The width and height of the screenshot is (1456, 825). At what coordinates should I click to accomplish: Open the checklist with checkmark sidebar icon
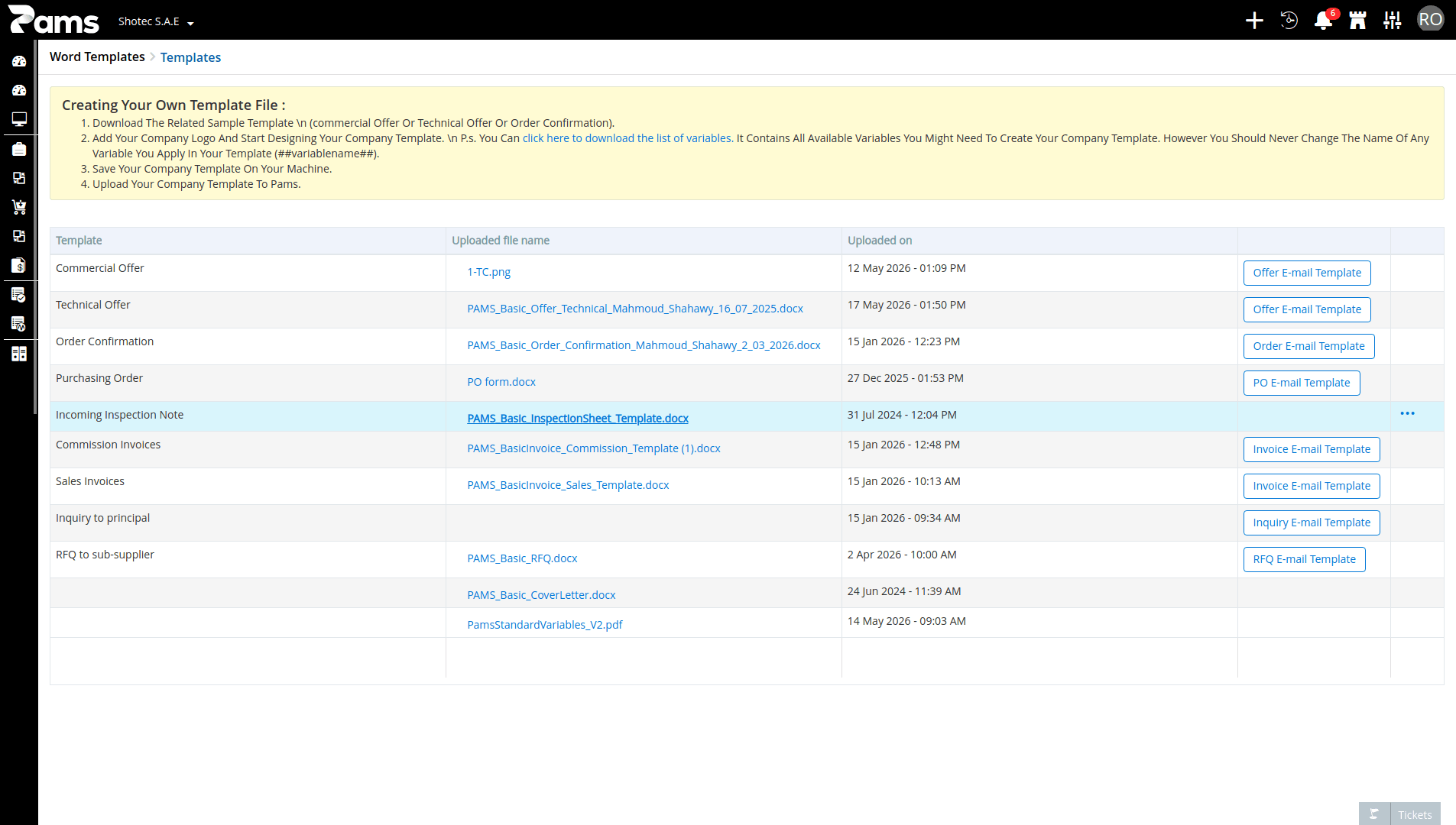pos(19,295)
